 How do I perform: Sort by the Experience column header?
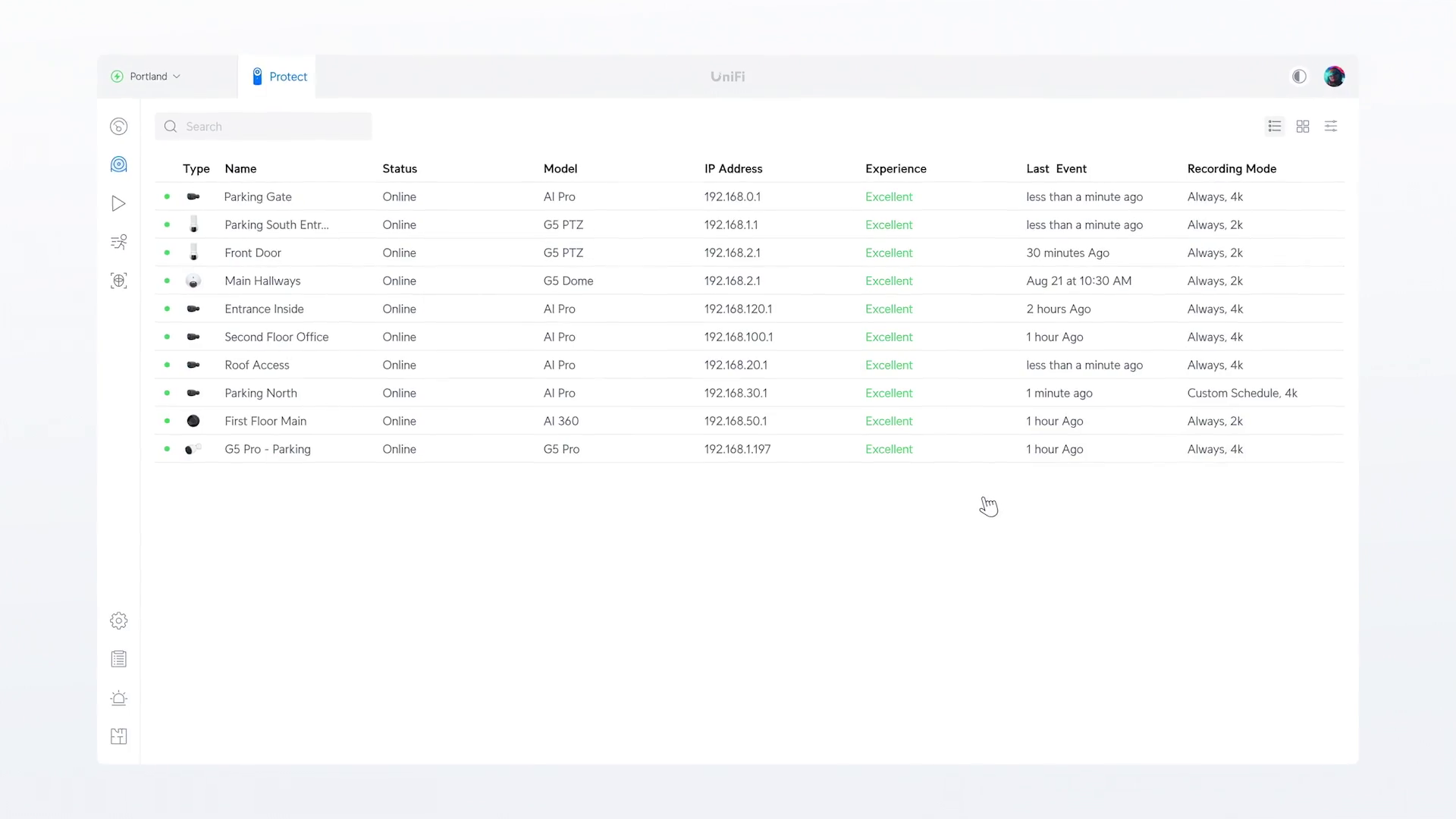point(896,168)
